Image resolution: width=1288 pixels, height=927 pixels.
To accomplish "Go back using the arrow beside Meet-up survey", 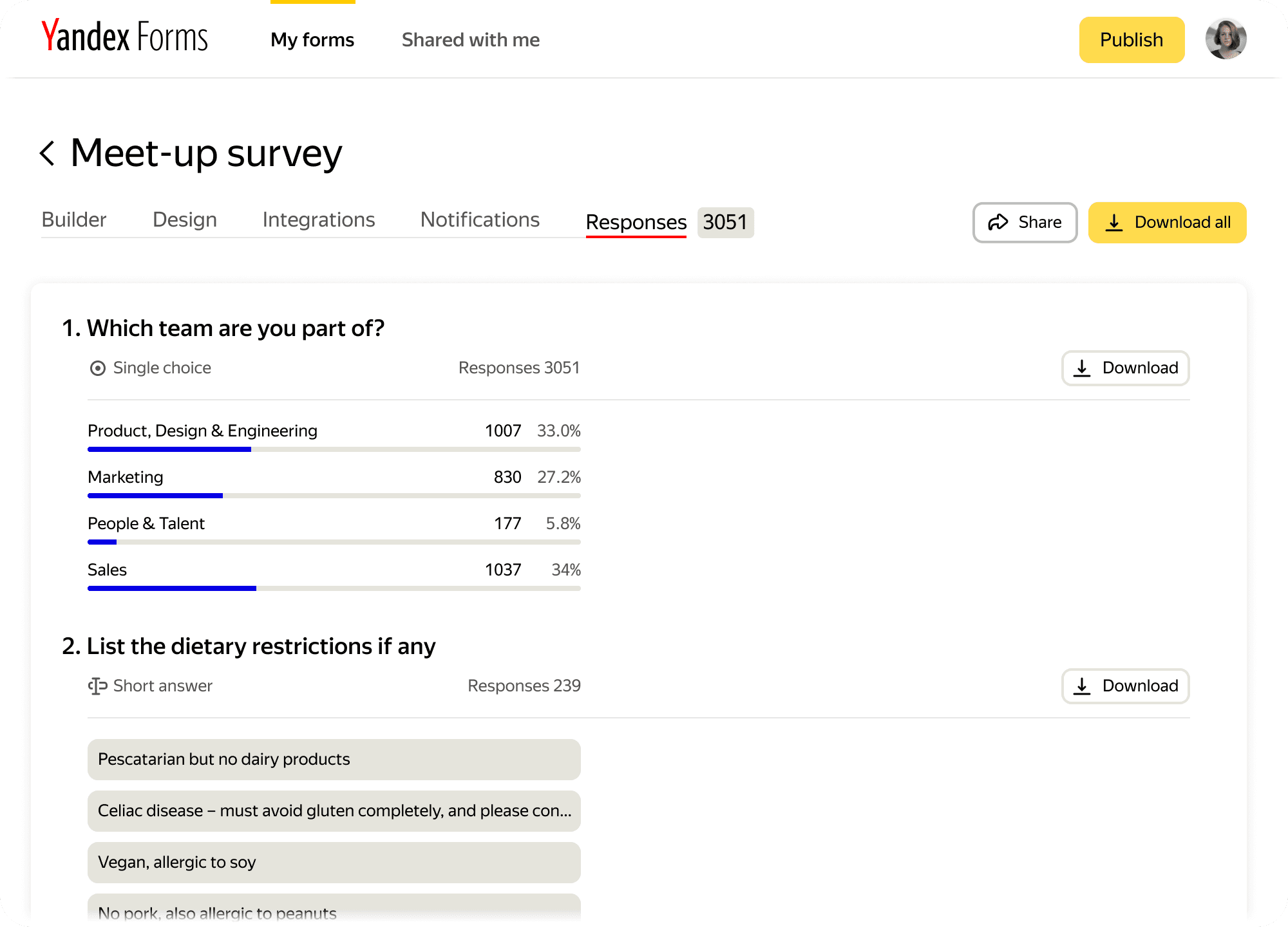I will click(47, 153).
